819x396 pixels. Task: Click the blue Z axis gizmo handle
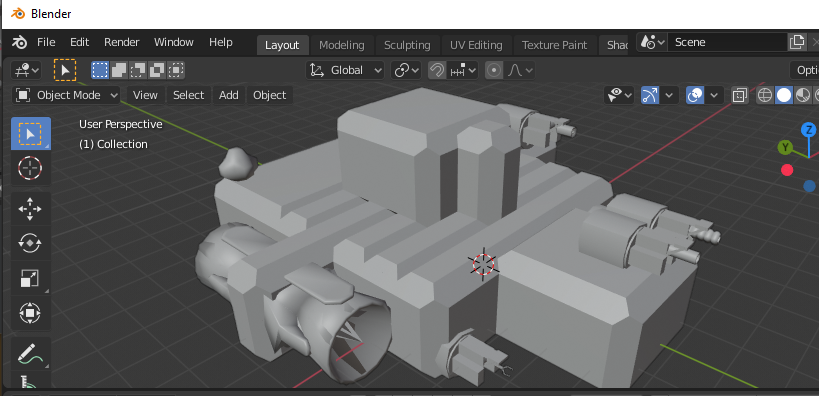tap(809, 130)
